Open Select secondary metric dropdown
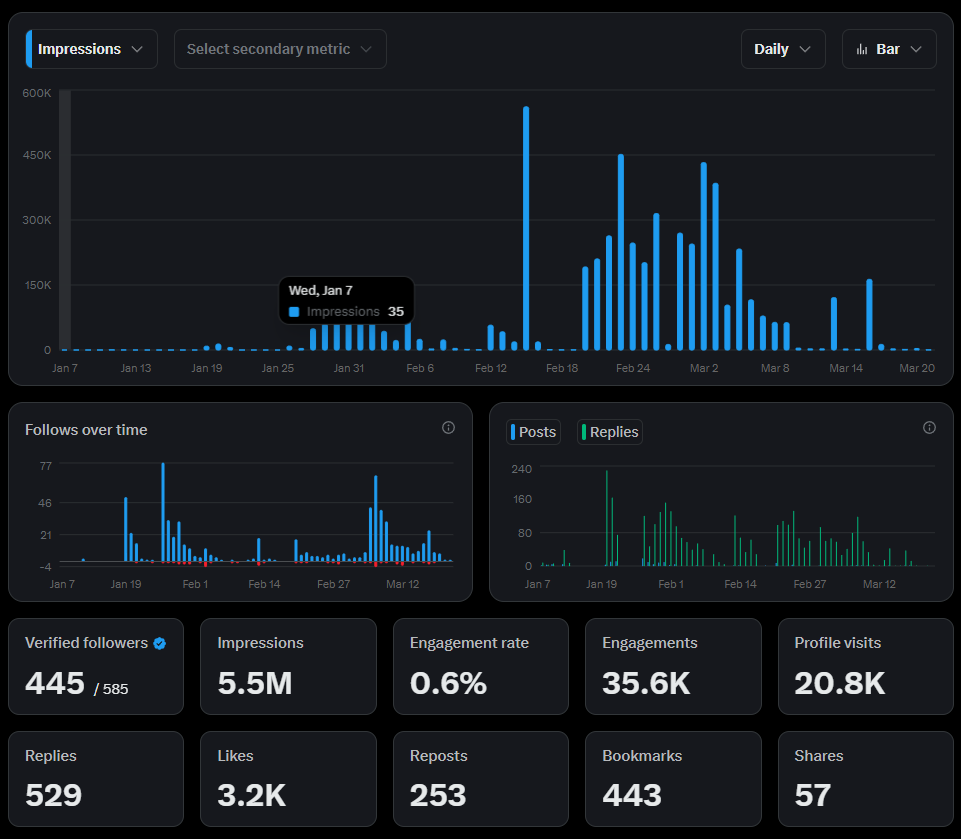 point(280,49)
